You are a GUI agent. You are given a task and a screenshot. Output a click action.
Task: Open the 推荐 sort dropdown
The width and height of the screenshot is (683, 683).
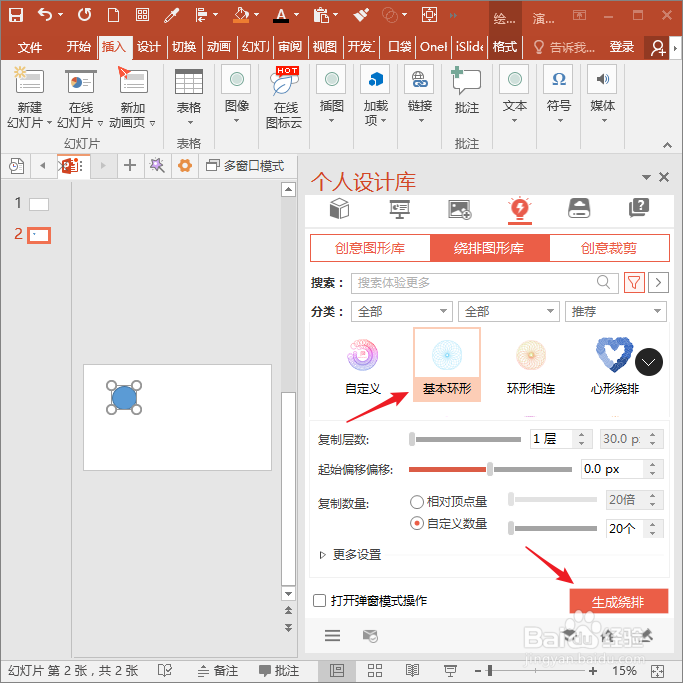(615, 311)
